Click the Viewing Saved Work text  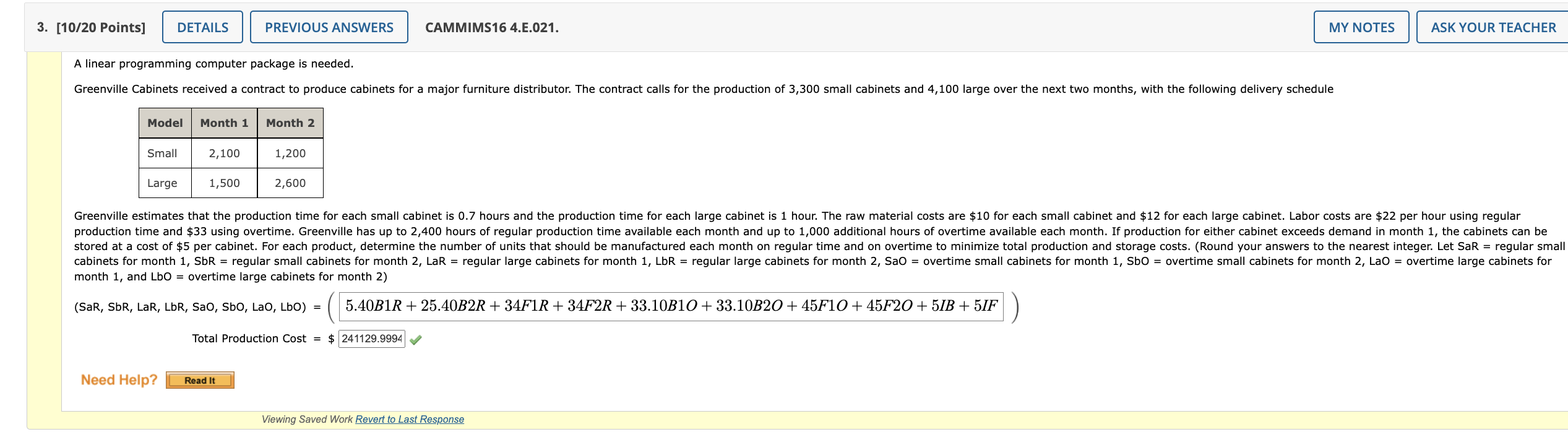[306, 419]
